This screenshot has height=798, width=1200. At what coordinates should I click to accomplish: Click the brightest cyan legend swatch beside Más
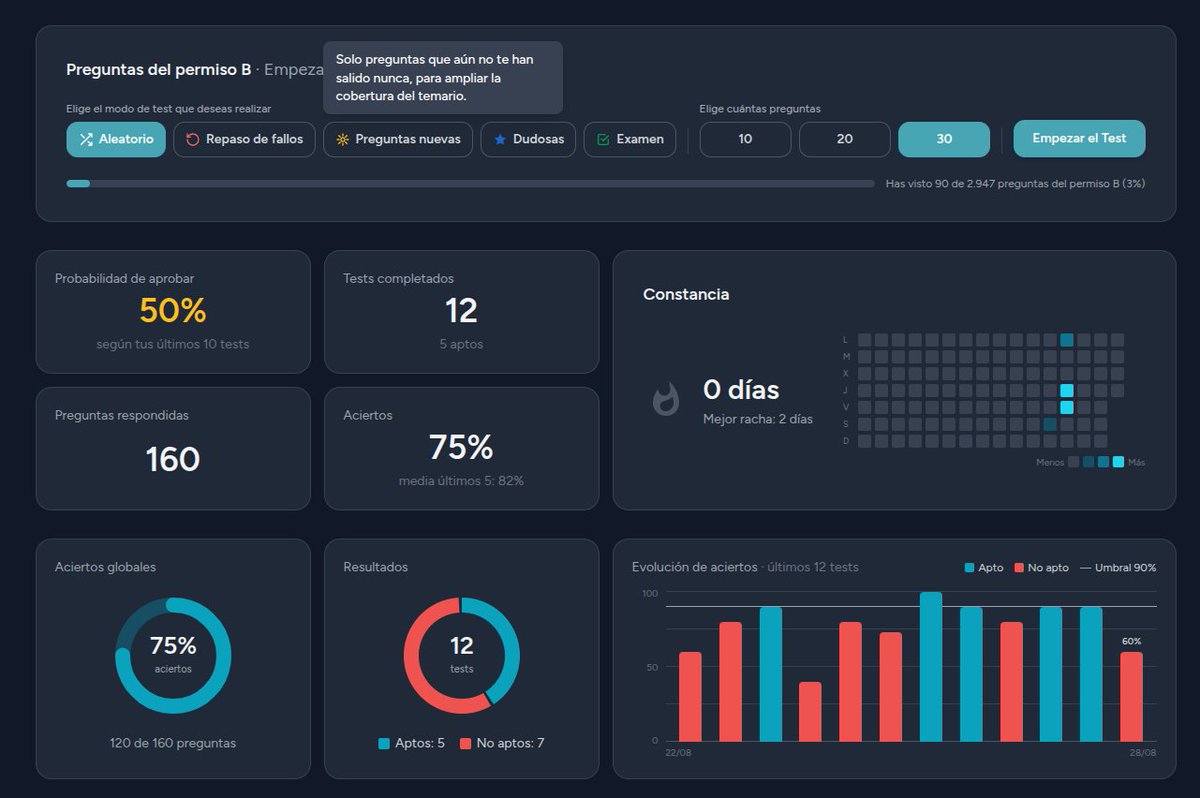[1118, 462]
